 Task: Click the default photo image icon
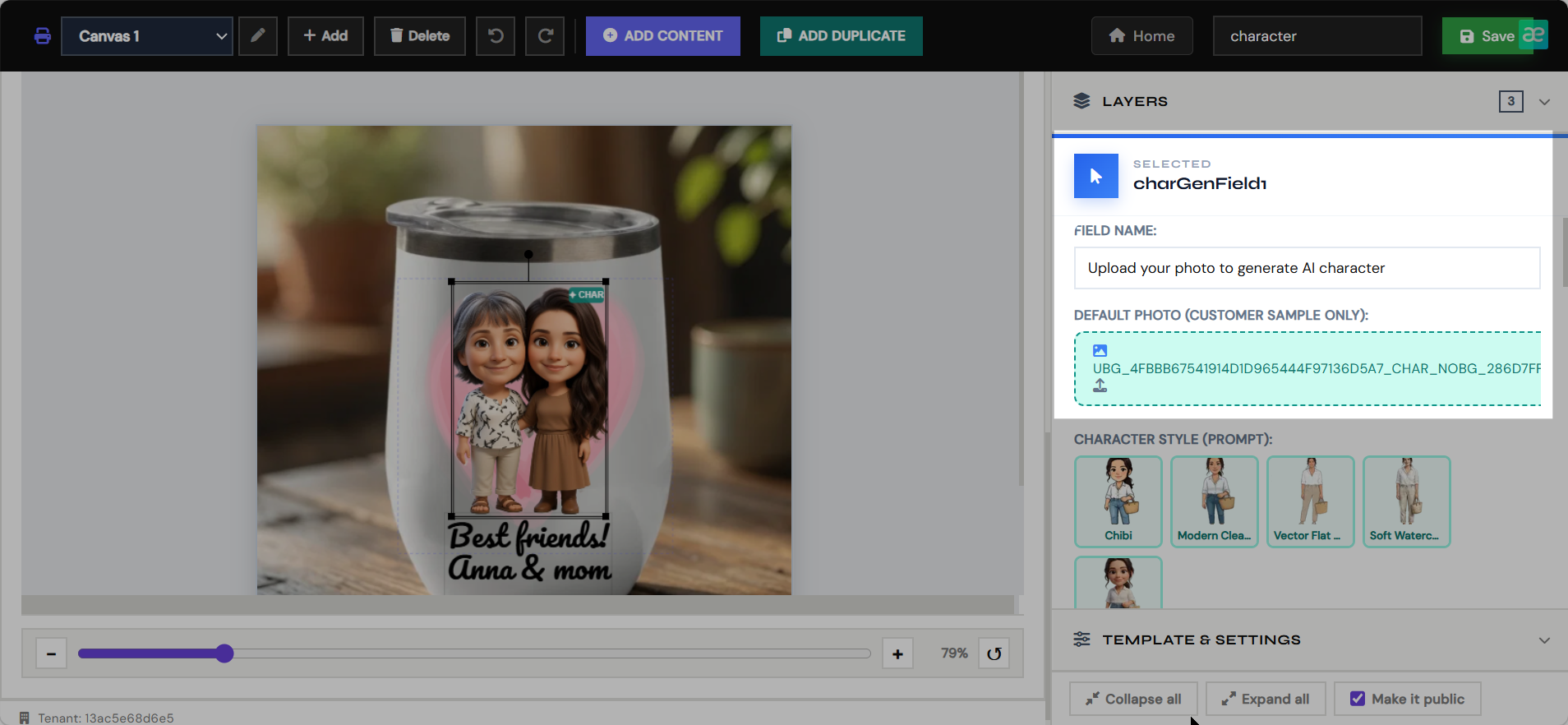(x=1100, y=350)
